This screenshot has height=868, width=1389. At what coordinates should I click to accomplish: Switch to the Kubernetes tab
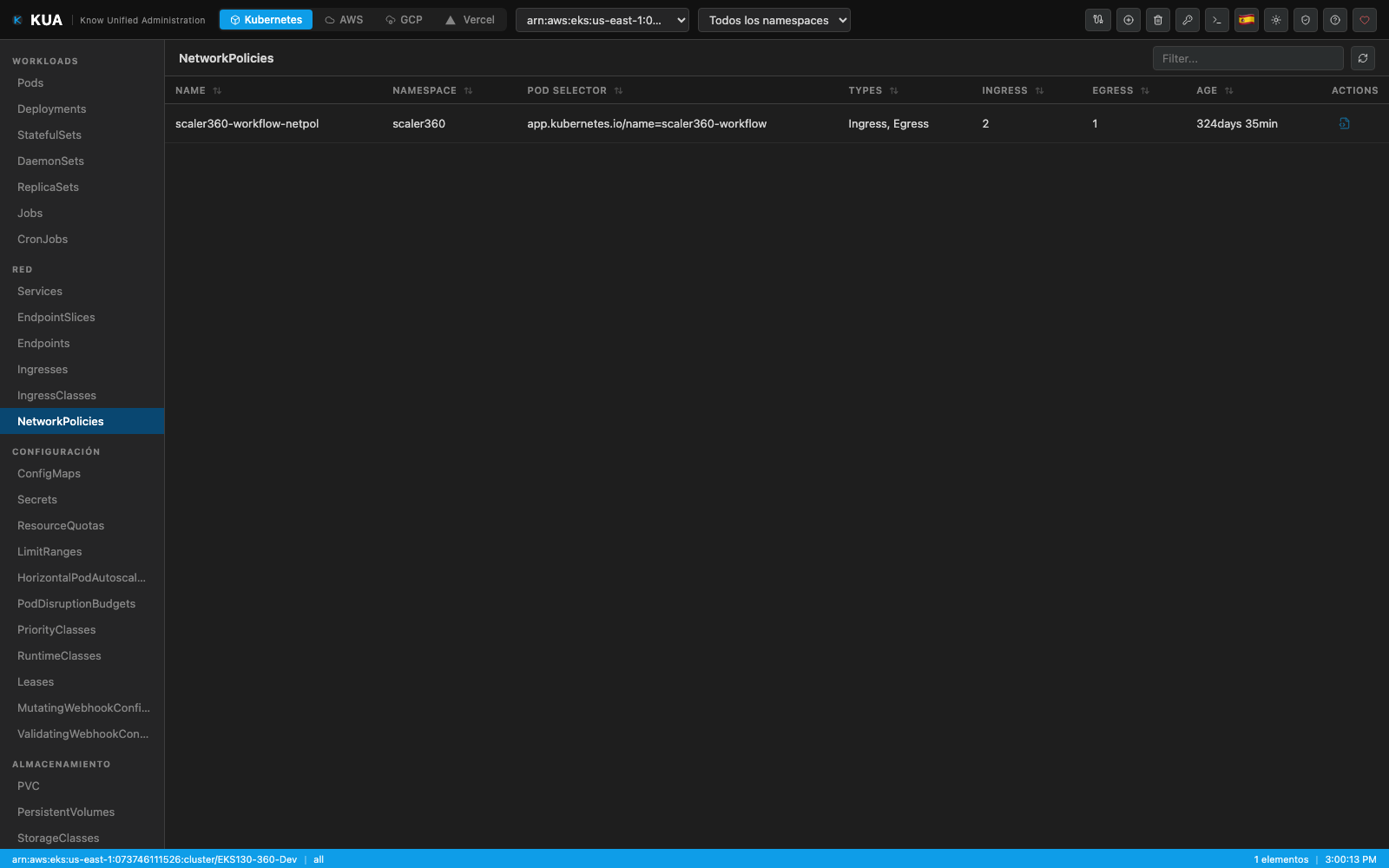[x=266, y=20]
